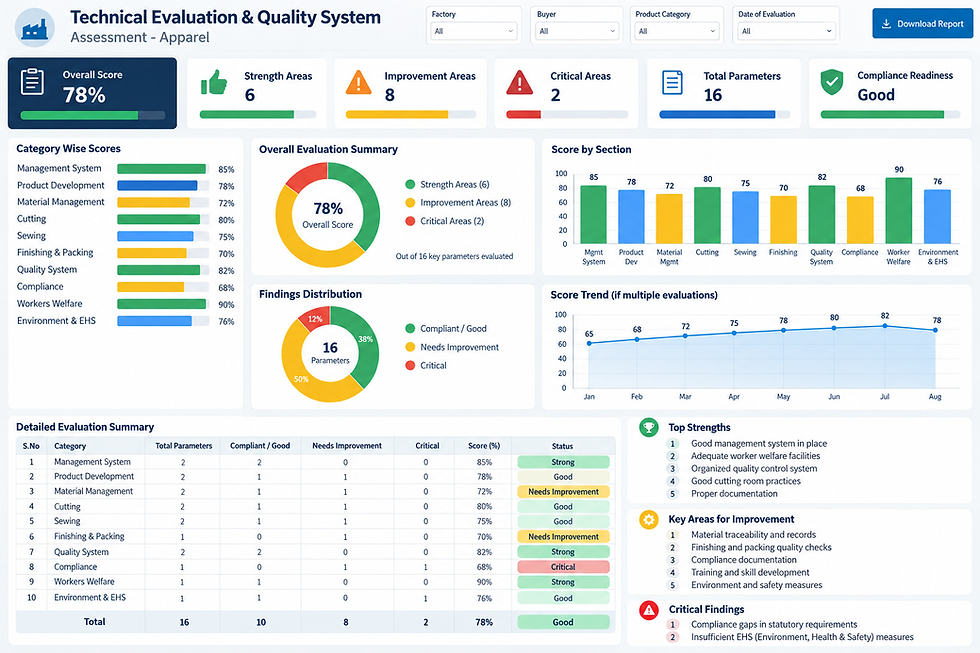This screenshot has height=653, width=980.
Task: Click the Overall Score clipboard icon
Action: coord(32,81)
